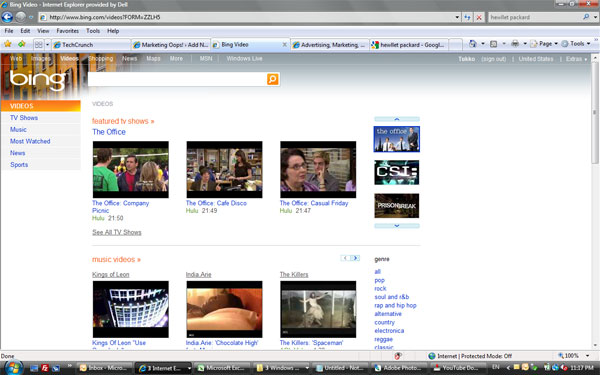Select TV Shows in left sidebar
600x375 pixels.
coord(24,118)
